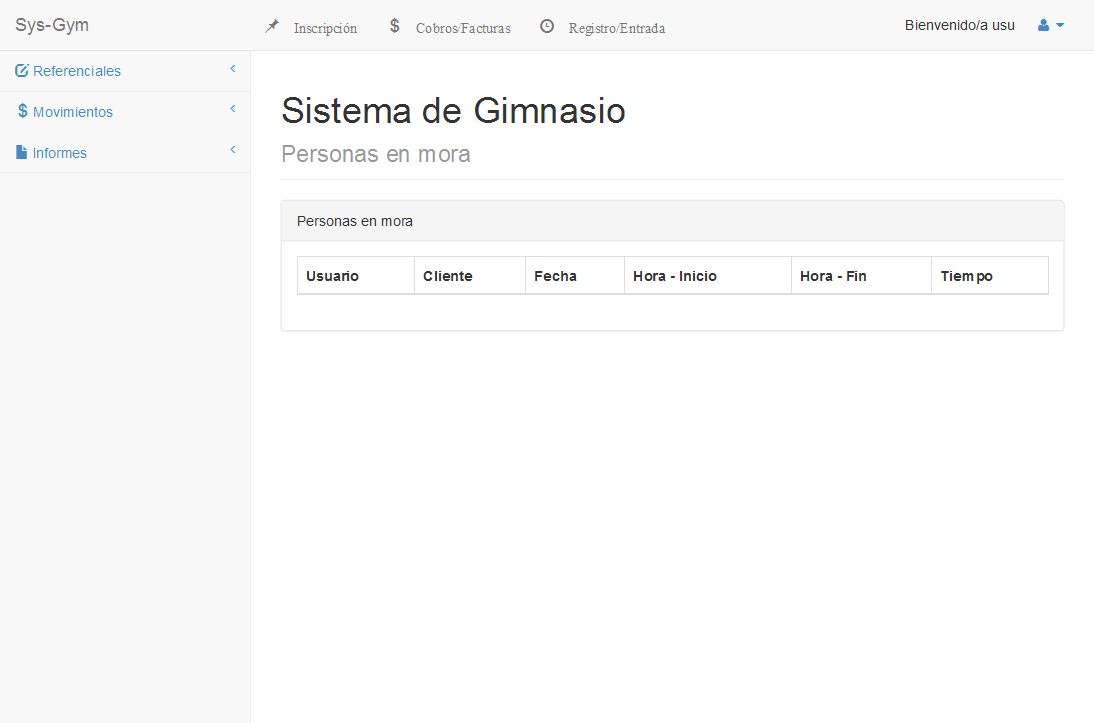The width and height of the screenshot is (1094, 723).
Task: Click the edit icon next to Referenciales
Action: 22,71
